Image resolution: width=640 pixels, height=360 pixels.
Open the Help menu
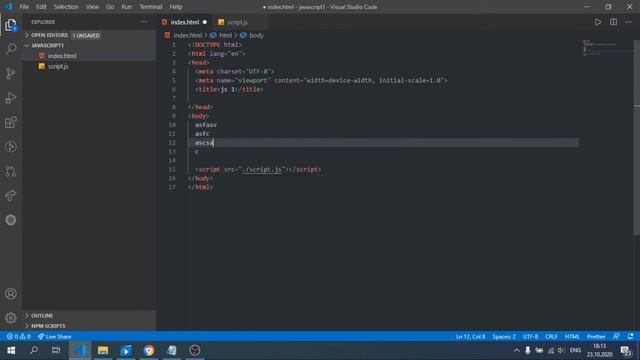coord(176,7)
